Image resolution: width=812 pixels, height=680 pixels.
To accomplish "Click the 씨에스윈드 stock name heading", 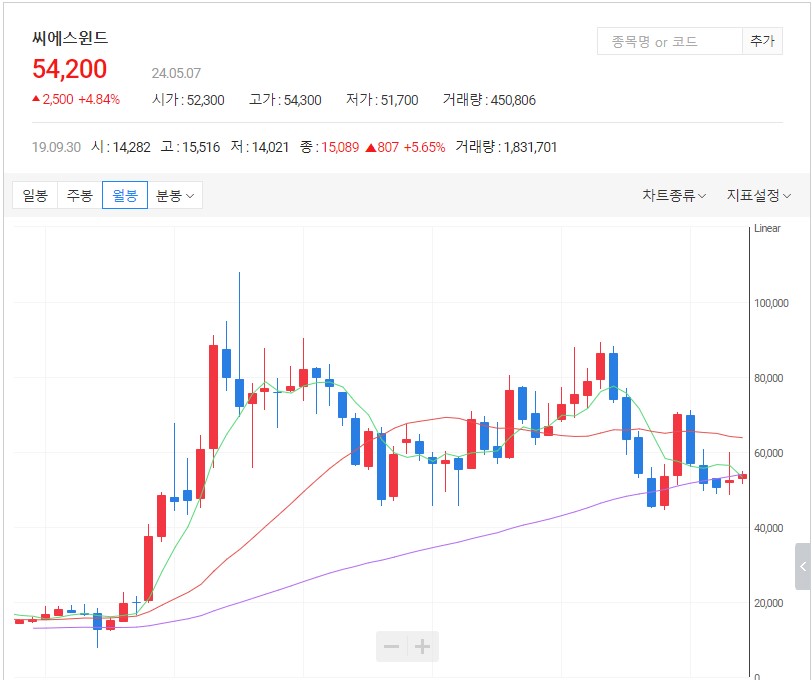I will pyautogui.click(x=70, y=39).
